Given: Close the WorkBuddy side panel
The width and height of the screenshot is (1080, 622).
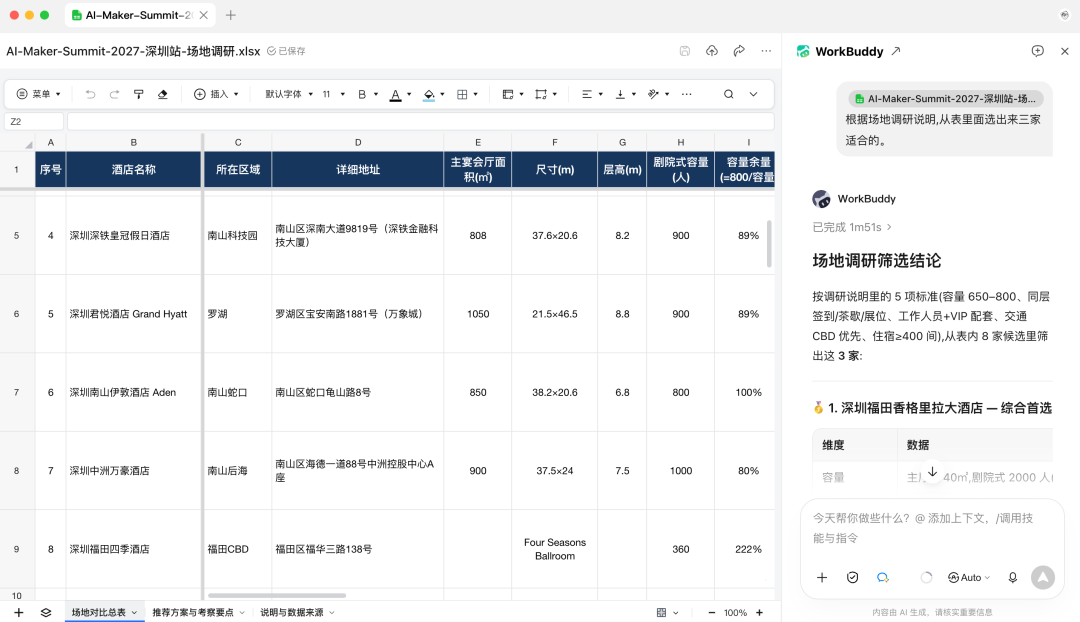Looking at the screenshot, I should (x=1064, y=51).
